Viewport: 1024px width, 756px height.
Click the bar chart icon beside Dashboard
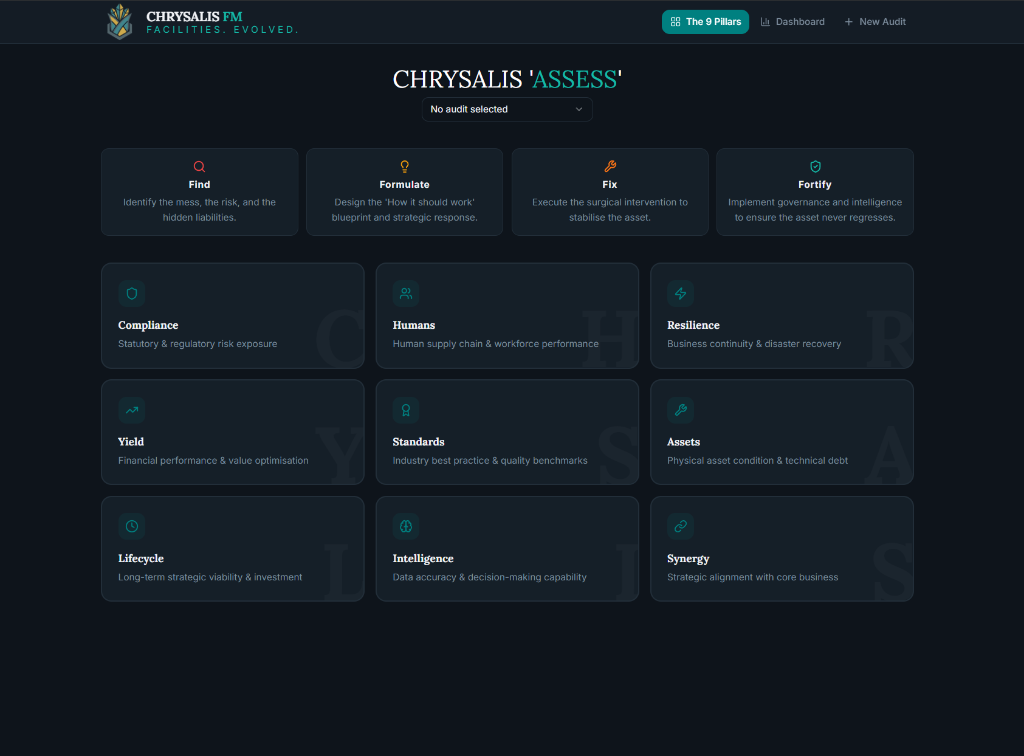coord(765,22)
